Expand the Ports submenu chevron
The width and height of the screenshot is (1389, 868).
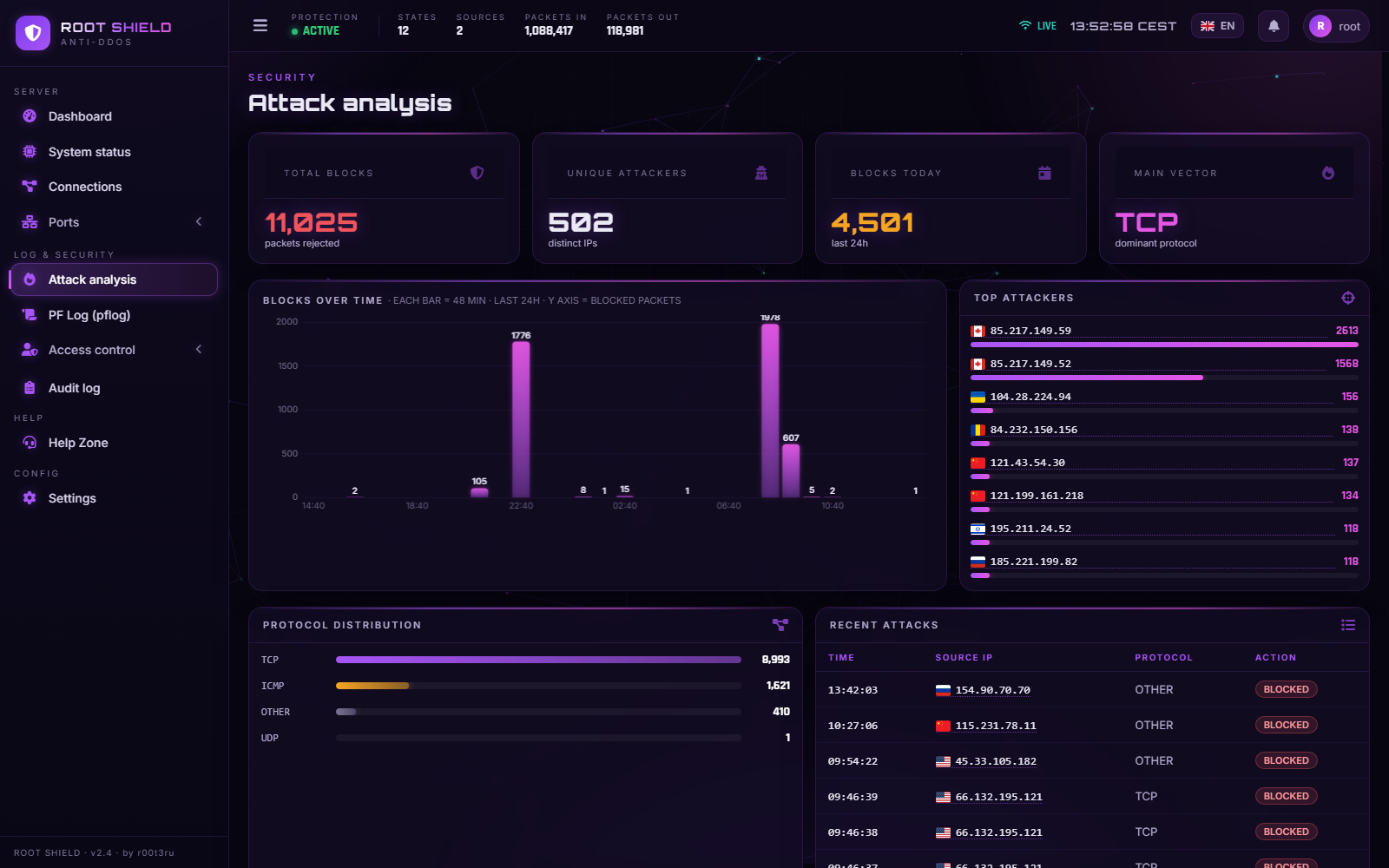click(x=199, y=221)
